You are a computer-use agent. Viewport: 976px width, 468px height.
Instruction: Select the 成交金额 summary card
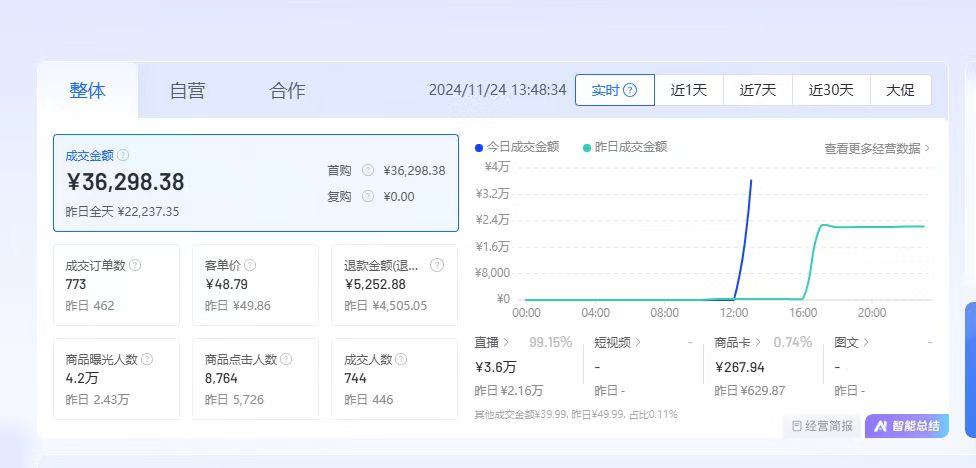point(256,183)
